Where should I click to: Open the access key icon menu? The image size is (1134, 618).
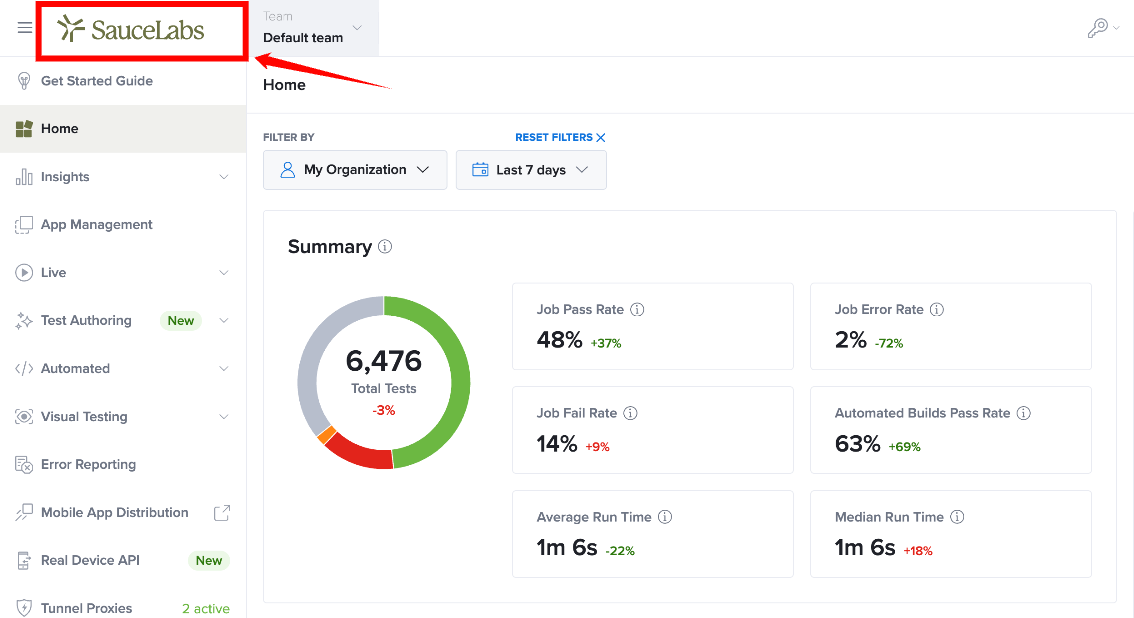coord(1103,27)
